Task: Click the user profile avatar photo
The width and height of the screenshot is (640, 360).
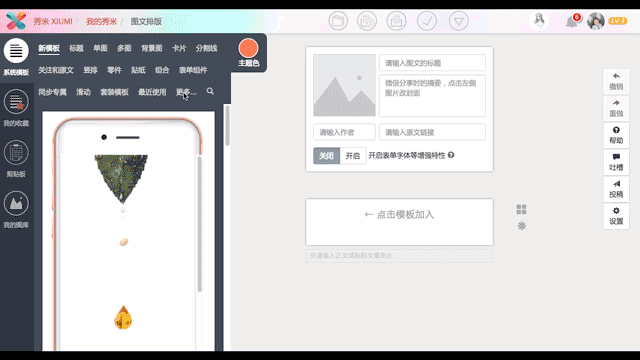Action: [596, 21]
